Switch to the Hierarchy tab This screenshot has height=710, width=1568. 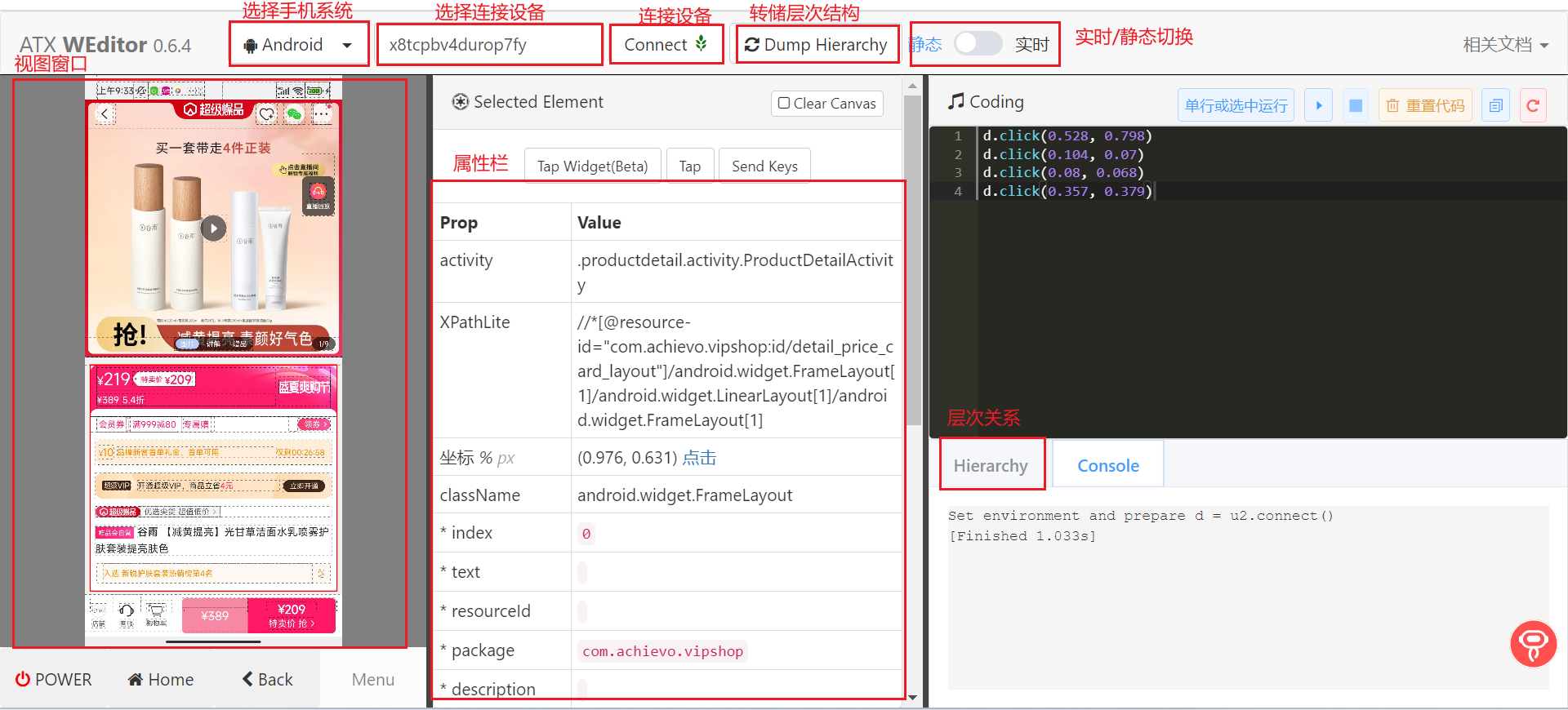click(991, 465)
